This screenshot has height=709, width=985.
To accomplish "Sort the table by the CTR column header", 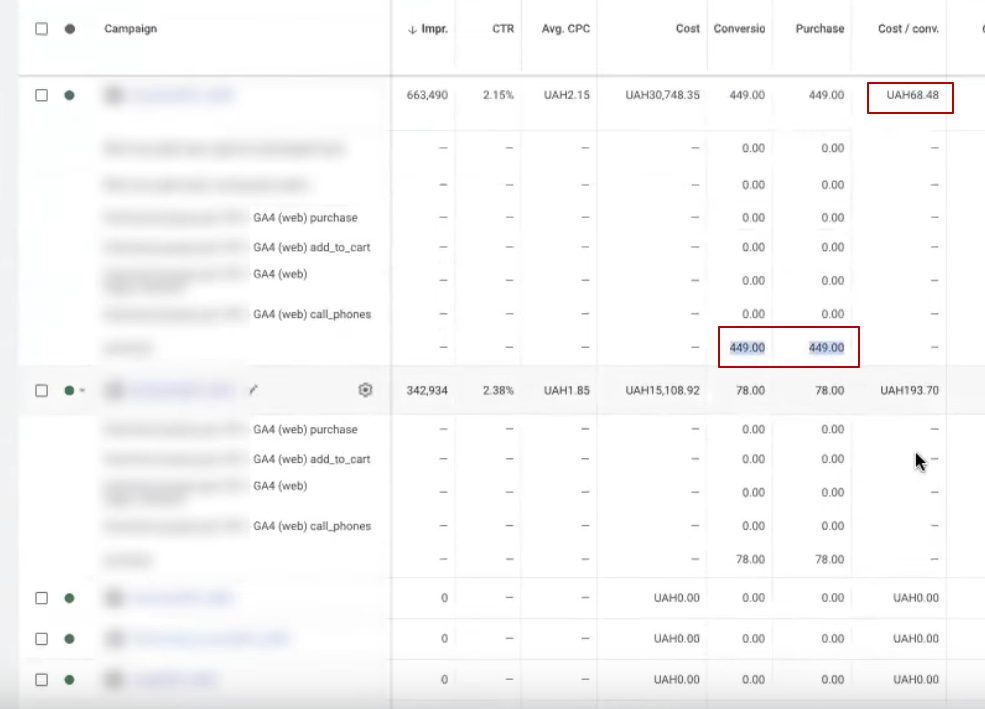I will pos(503,29).
